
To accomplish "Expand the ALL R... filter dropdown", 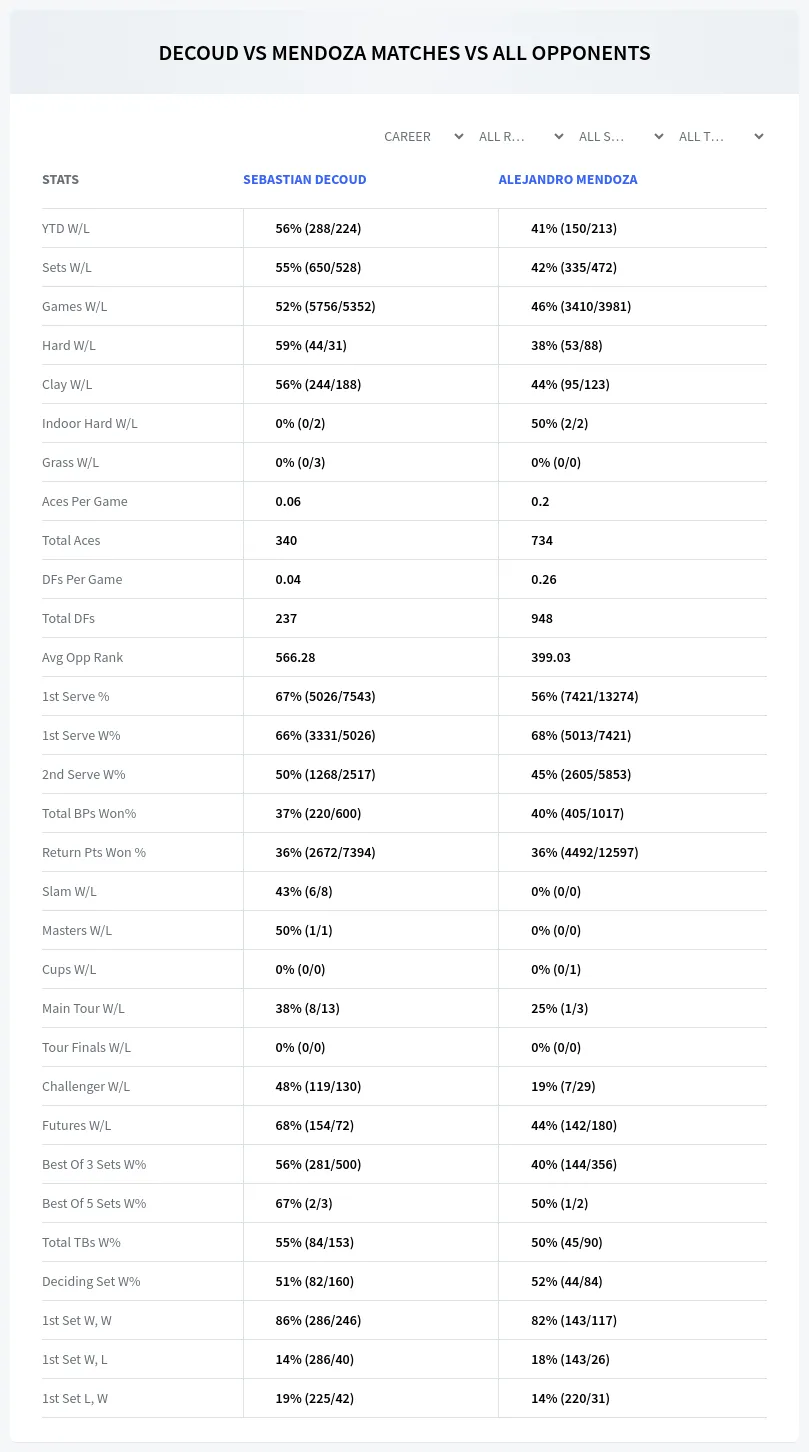I will pos(521,136).
